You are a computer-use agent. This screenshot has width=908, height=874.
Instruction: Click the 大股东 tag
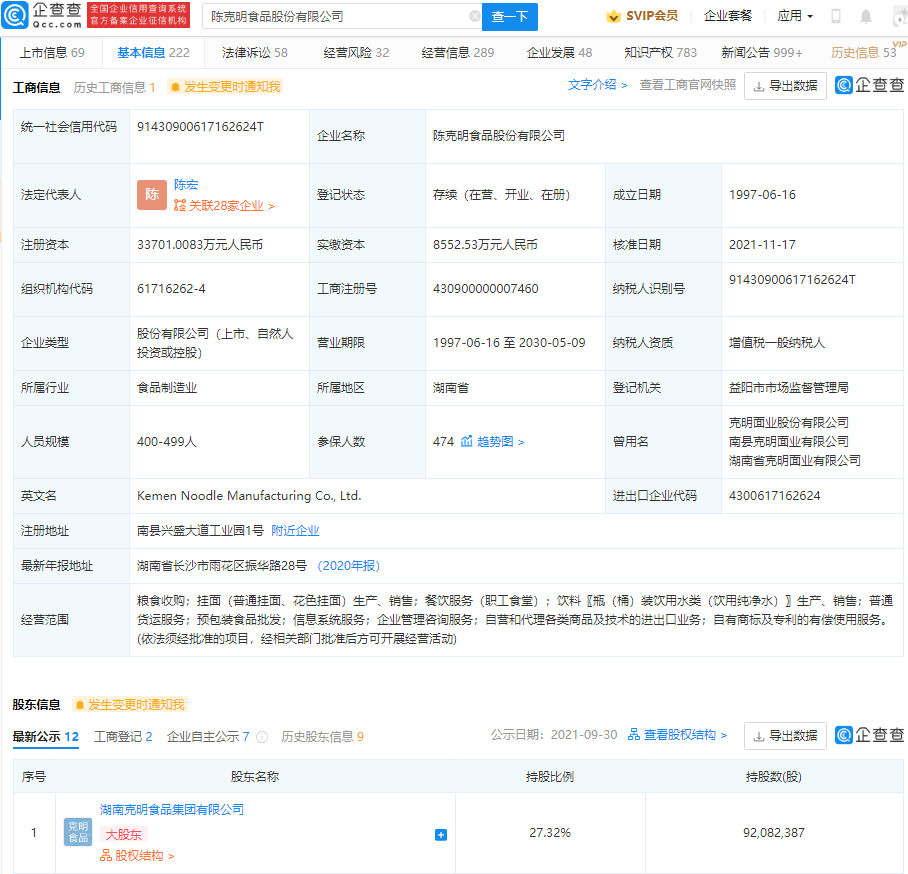(x=124, y=835)
